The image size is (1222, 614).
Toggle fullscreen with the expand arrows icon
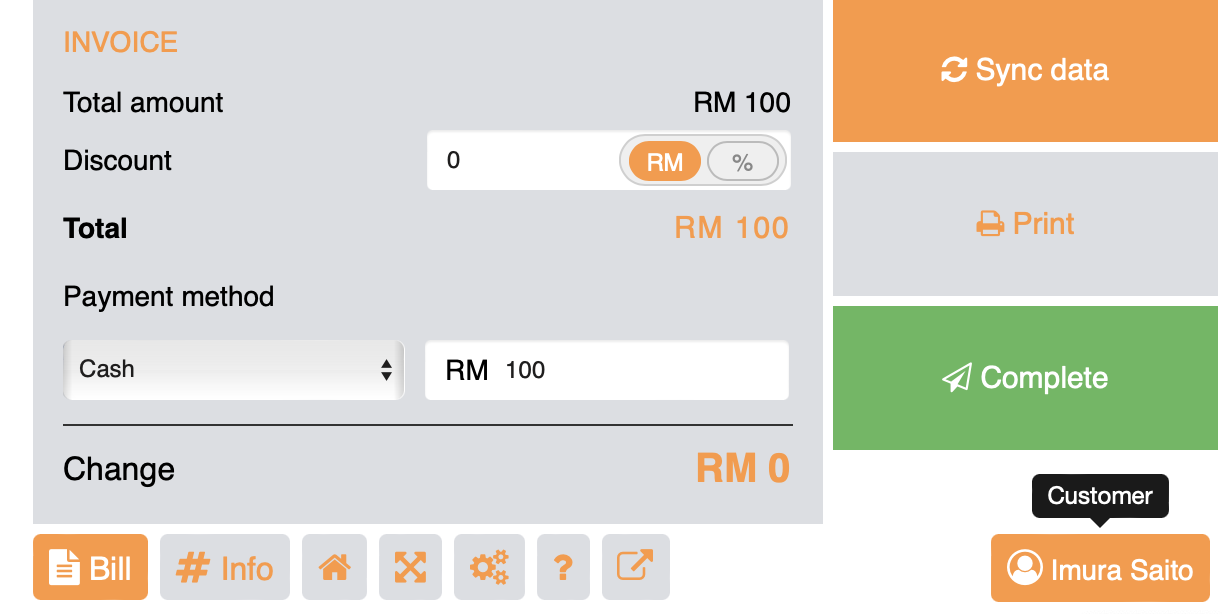click(x=410, y=568)
